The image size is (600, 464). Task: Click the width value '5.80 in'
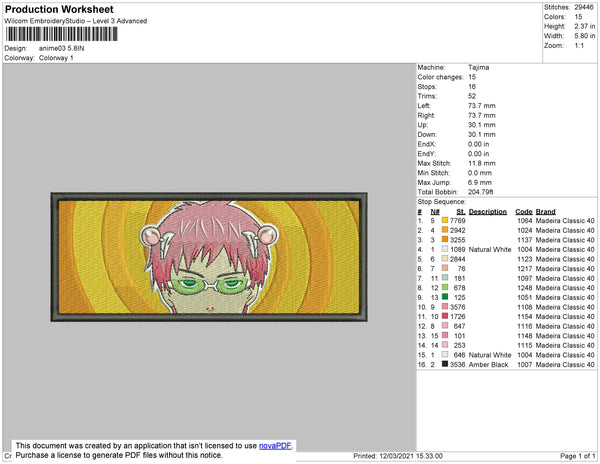tap(584, 36)
